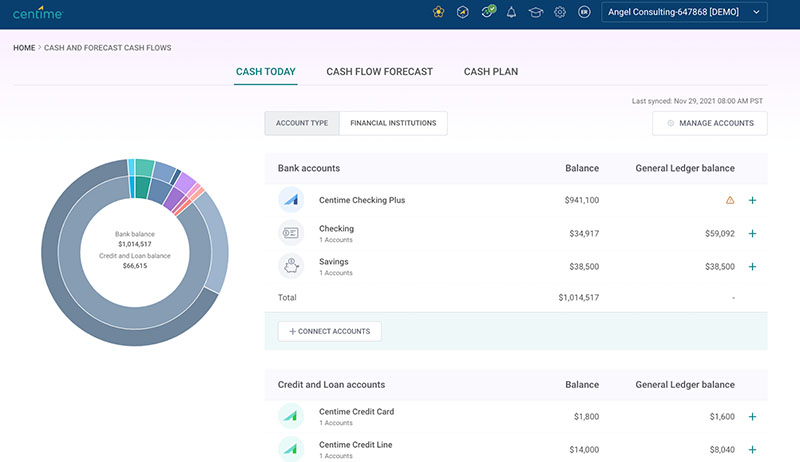Open the graduation cap learning icon
800x462 pixels.
(536, 12)
